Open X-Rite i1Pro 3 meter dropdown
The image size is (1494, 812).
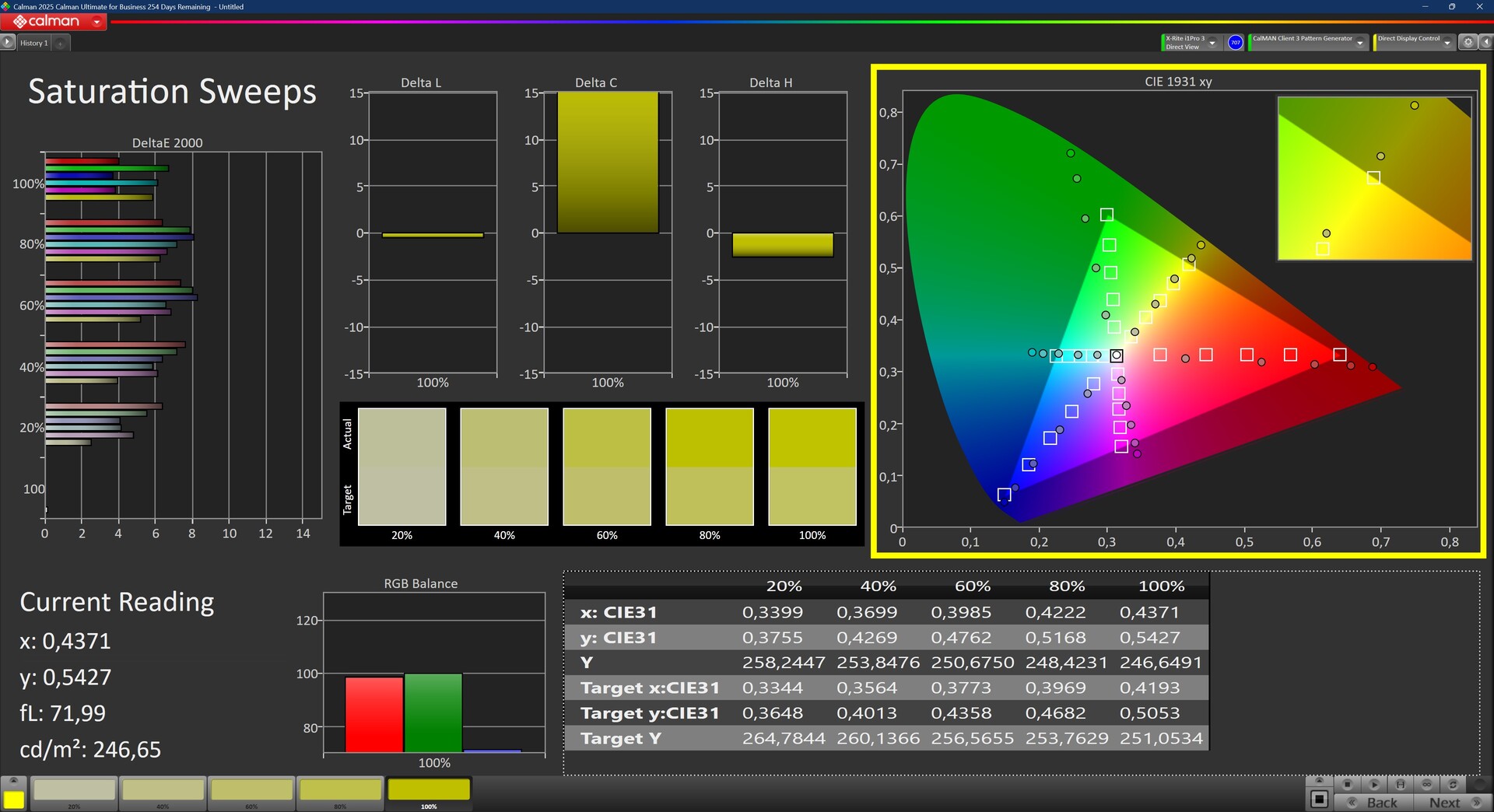[1212, 43]
